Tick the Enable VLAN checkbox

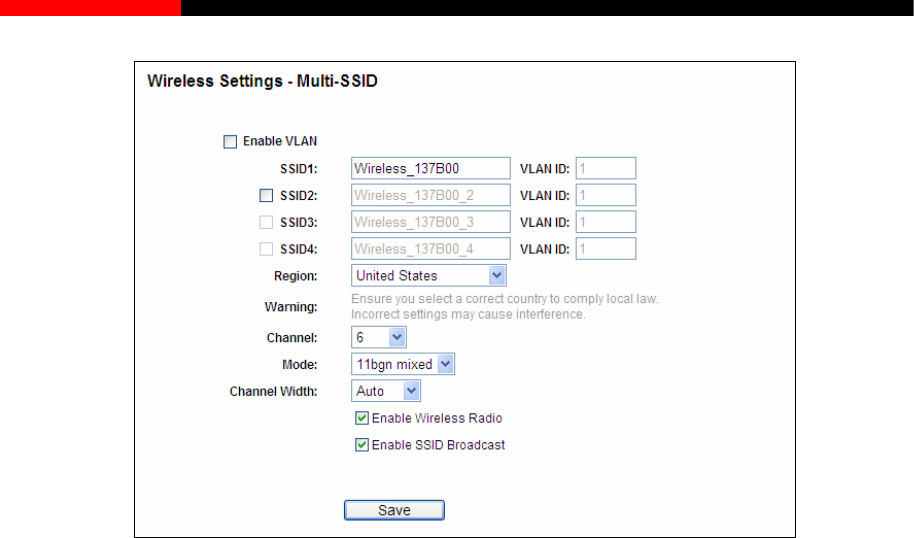point(230,142)
